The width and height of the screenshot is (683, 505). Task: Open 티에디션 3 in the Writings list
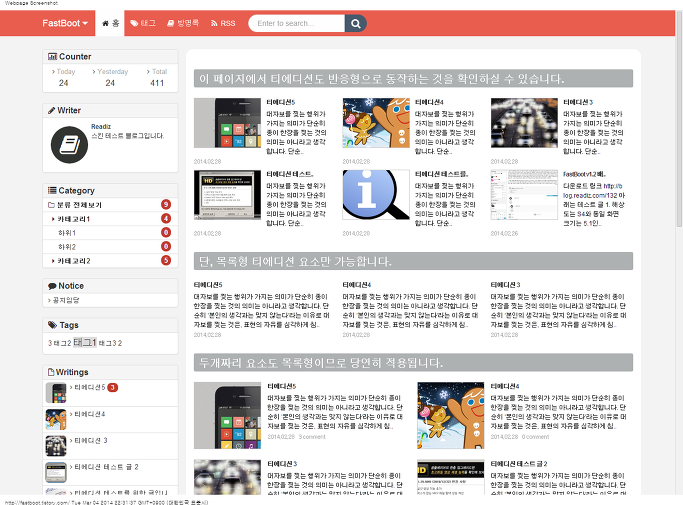(91, 441)
